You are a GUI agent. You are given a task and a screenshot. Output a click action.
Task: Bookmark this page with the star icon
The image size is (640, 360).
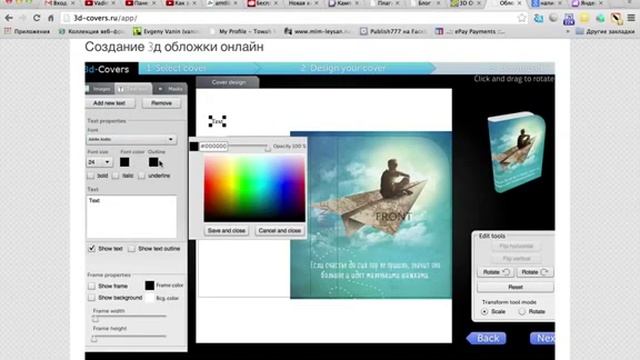pos(522,18)
